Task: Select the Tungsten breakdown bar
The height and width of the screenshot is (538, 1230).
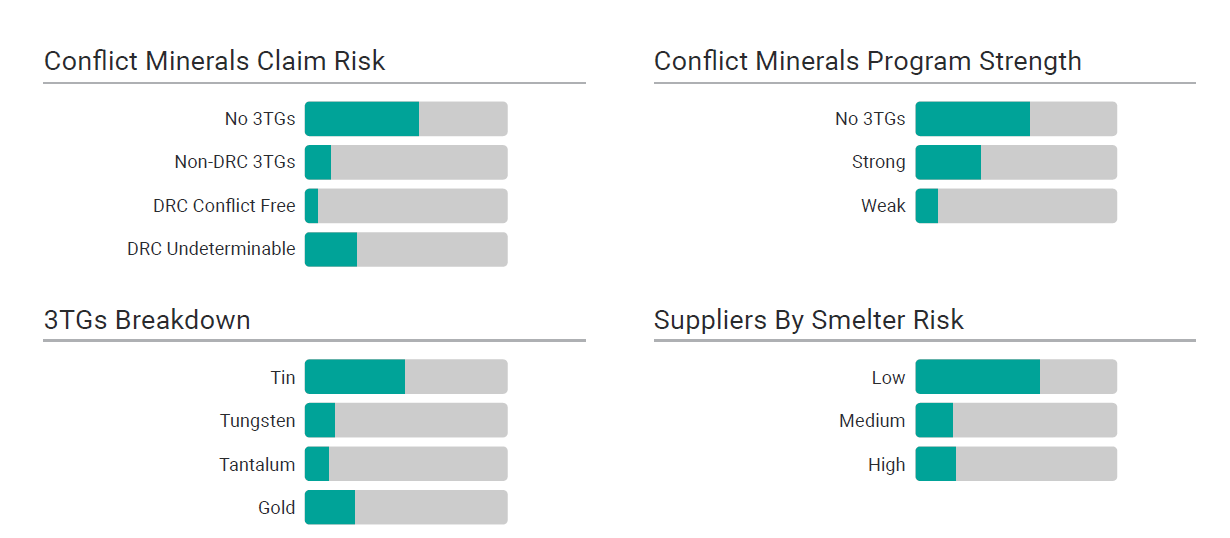Action: (406, 421)
